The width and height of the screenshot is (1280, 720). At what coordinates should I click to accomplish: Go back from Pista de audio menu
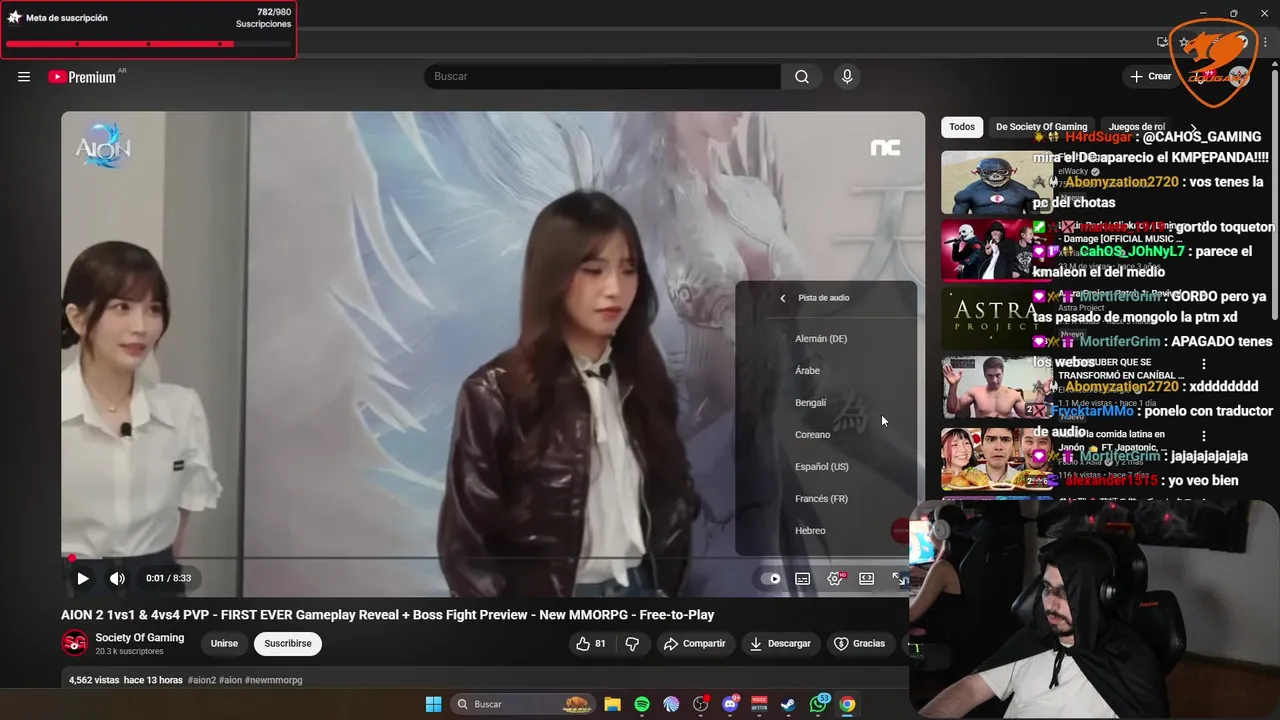click(783, 298)
